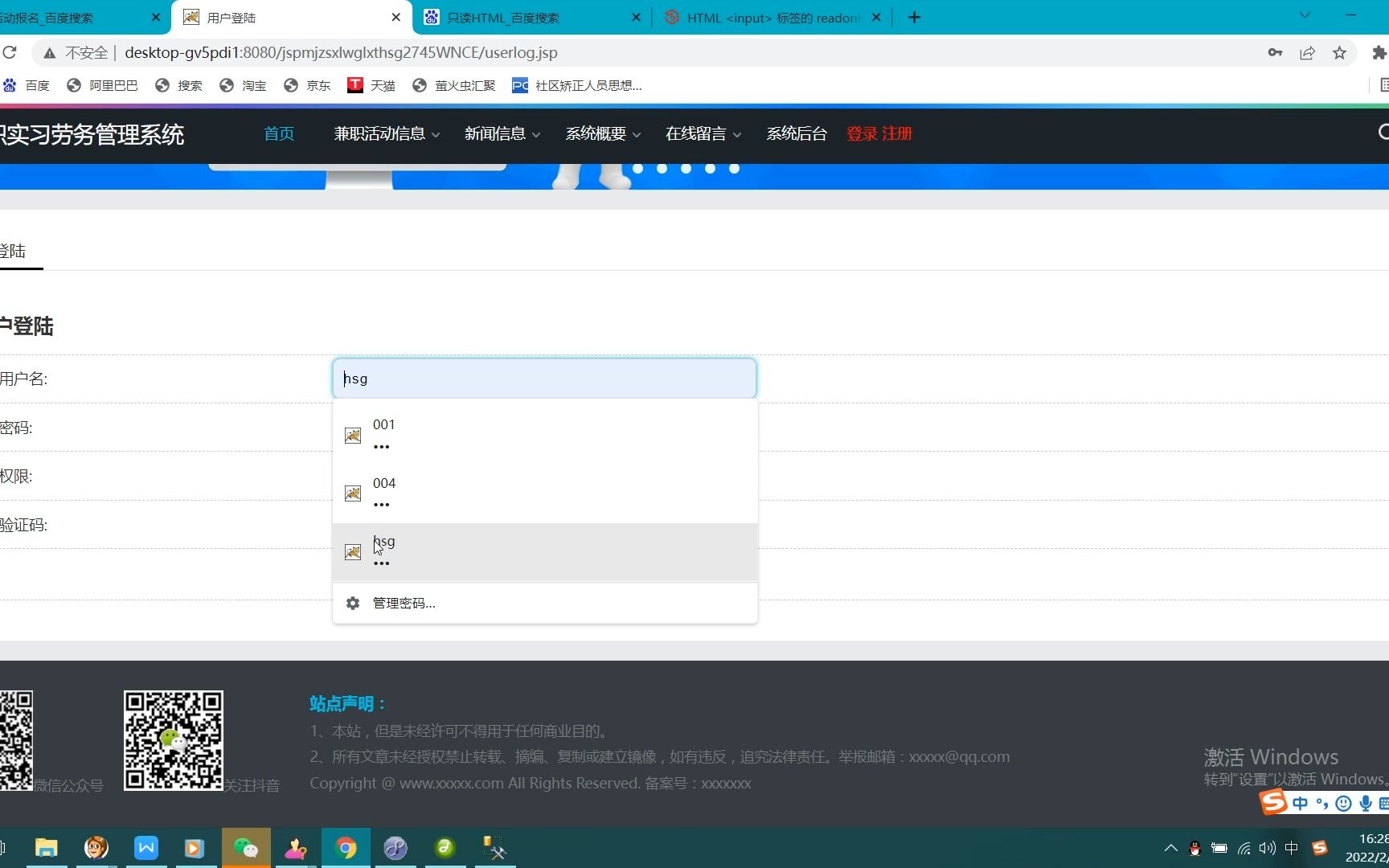This screenshot has height=868, width=1389.
Task: Switch to the 用户登陆 tab
Action: [x=291, y=18]
